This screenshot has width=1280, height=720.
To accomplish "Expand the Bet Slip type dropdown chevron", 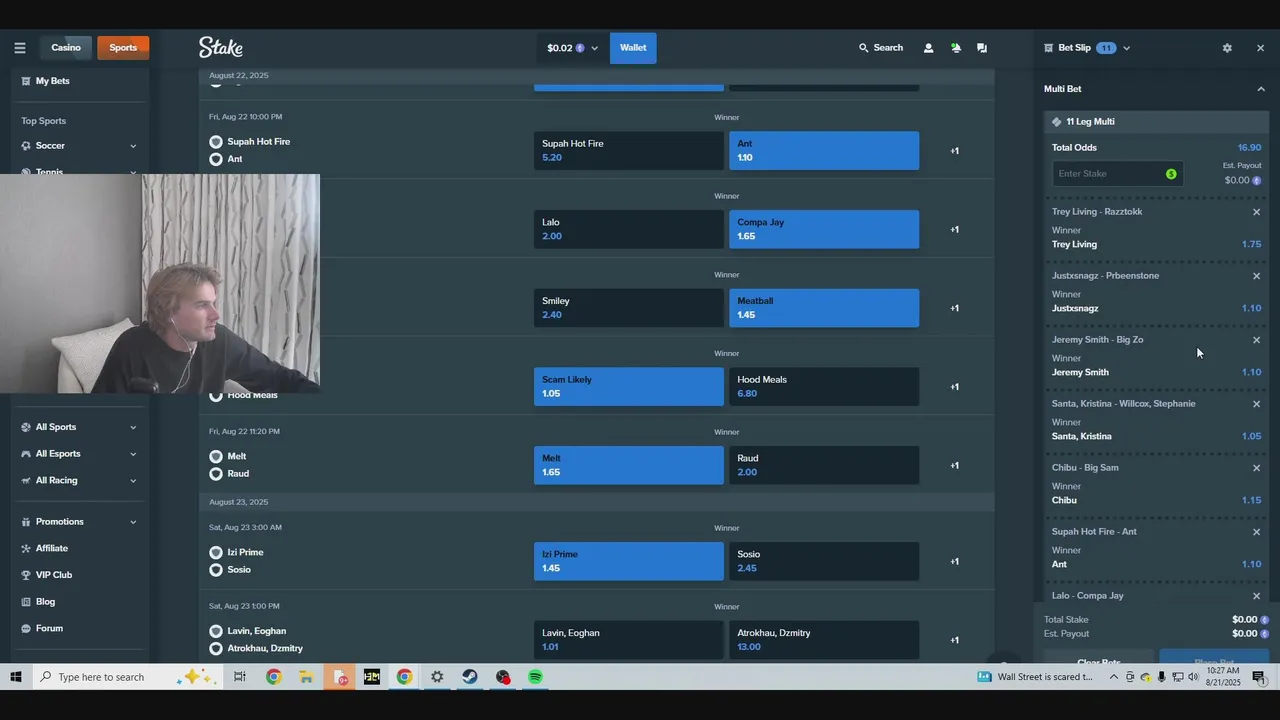I will pos(1126,48).
